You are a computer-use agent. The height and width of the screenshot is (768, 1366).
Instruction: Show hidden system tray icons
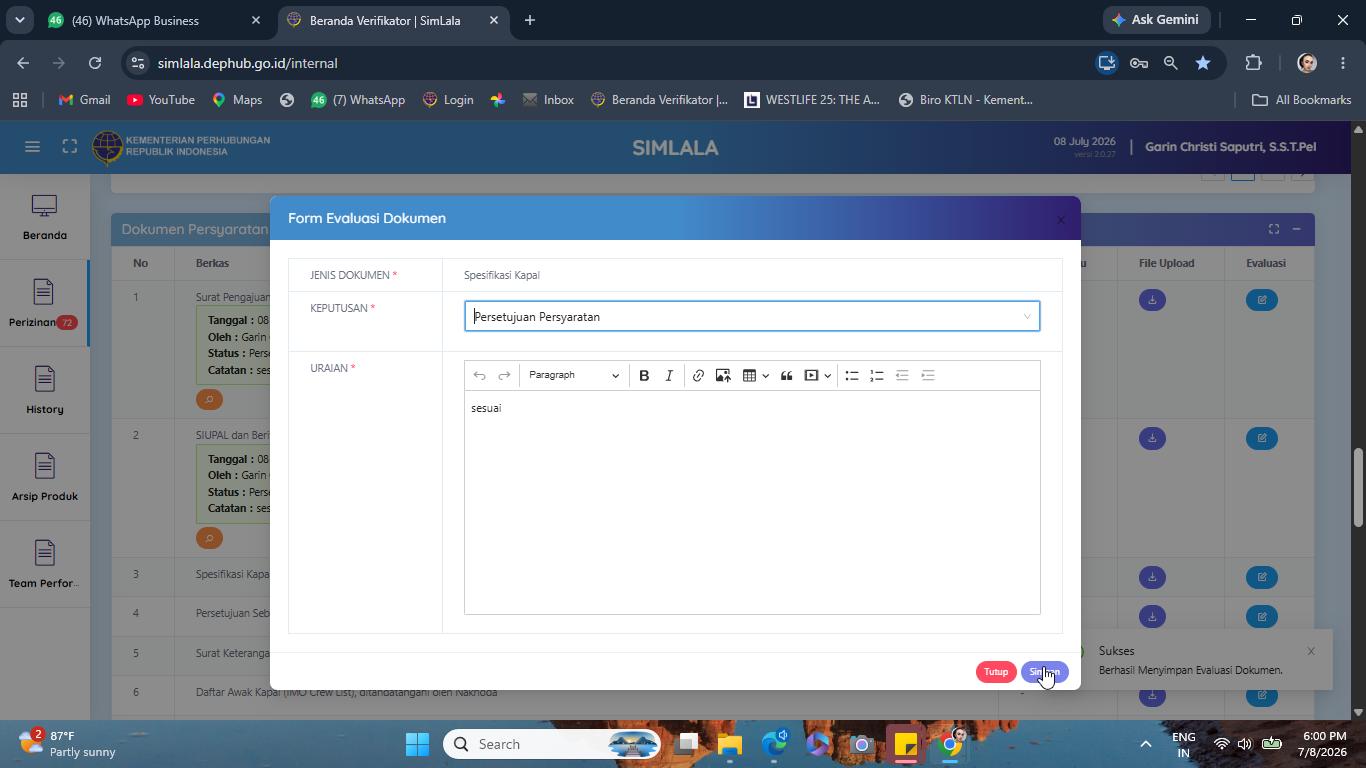tap(1146, 744)
